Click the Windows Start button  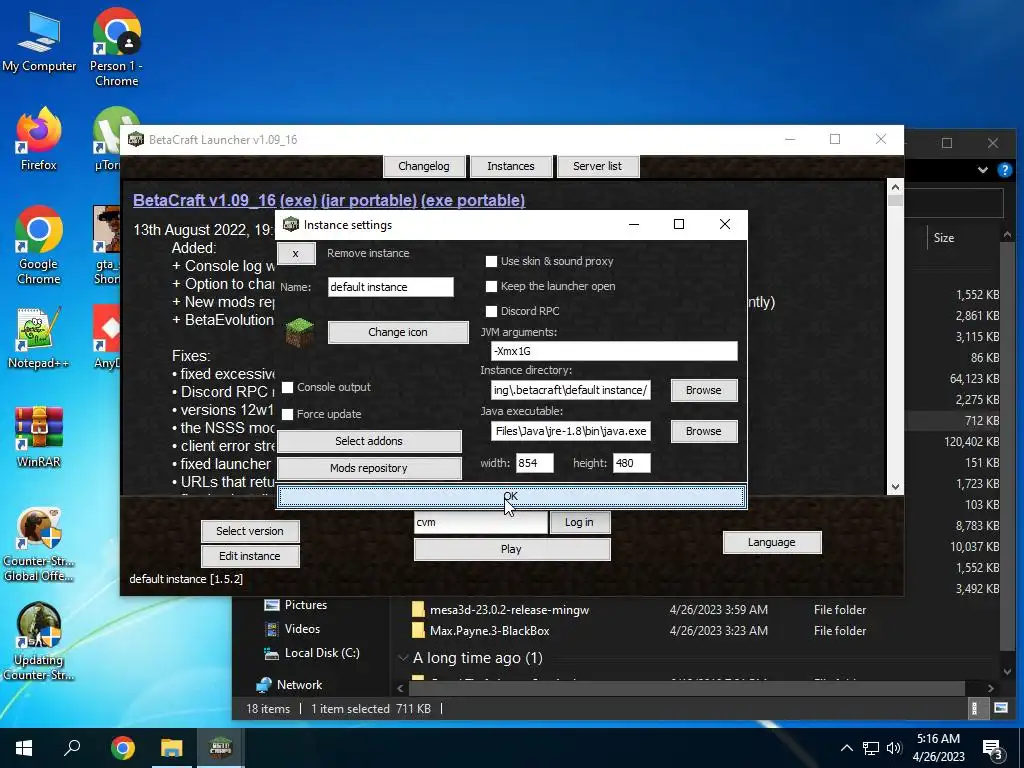(x=24, y=748)
